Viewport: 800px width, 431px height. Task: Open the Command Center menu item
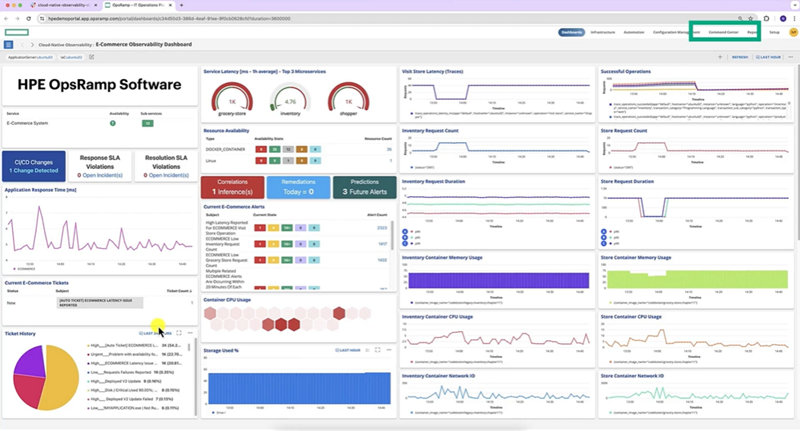pos(723,32)
